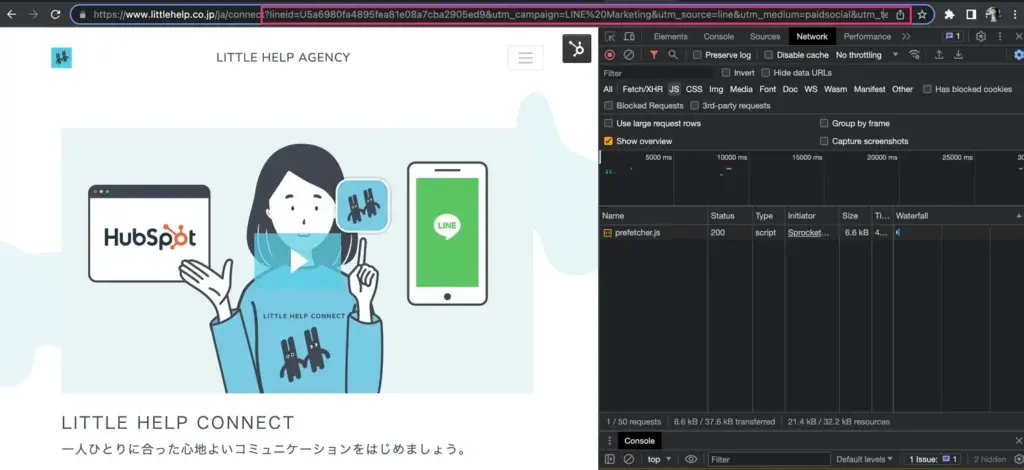Enable the Preserve log checkbox
Viewport: 1024px width, 470px height.
[x=698, y=55]
